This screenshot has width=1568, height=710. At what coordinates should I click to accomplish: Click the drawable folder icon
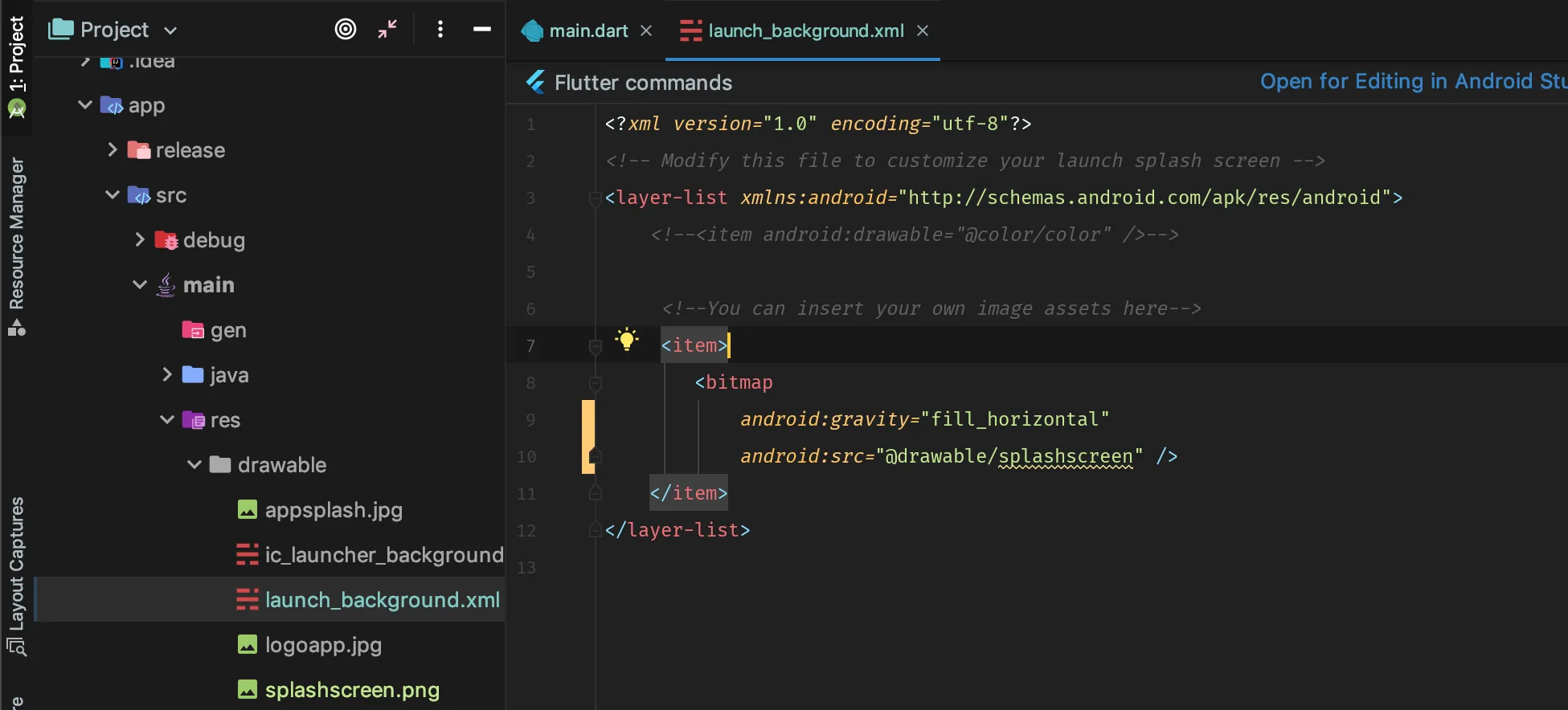coord(220,464)
